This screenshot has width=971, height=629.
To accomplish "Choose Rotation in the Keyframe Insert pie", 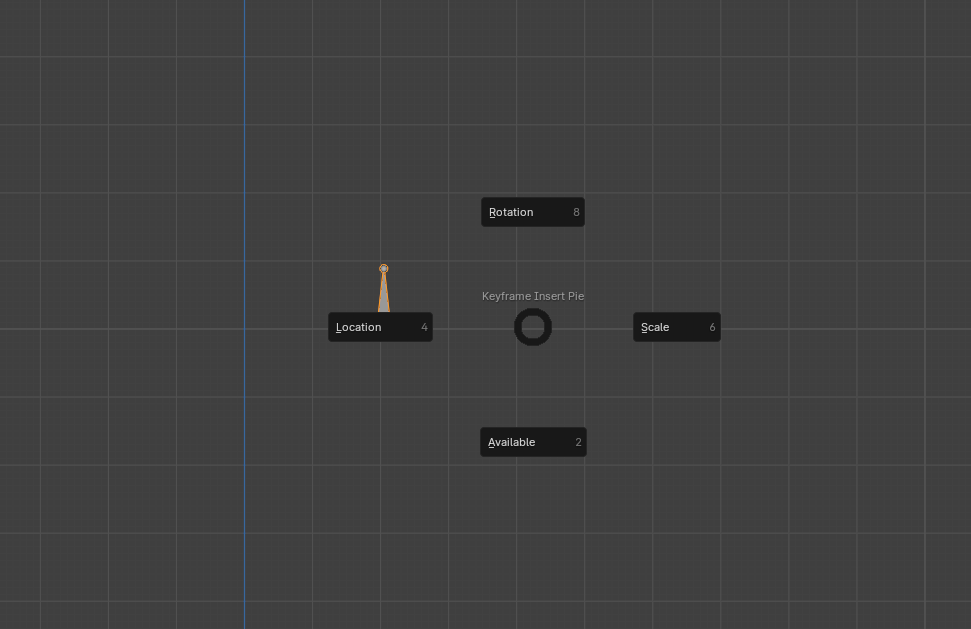I will (532, 212).
